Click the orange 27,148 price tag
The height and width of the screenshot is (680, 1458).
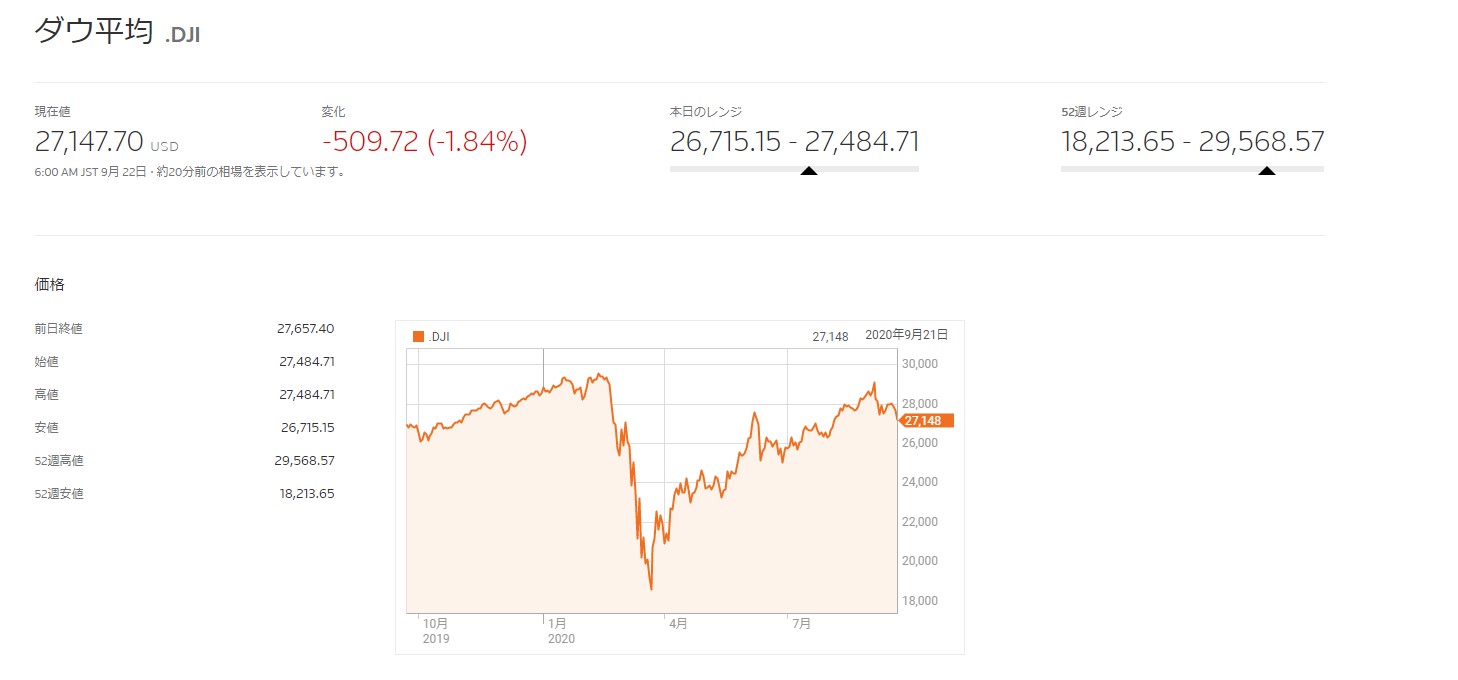(x=926, y=420)
